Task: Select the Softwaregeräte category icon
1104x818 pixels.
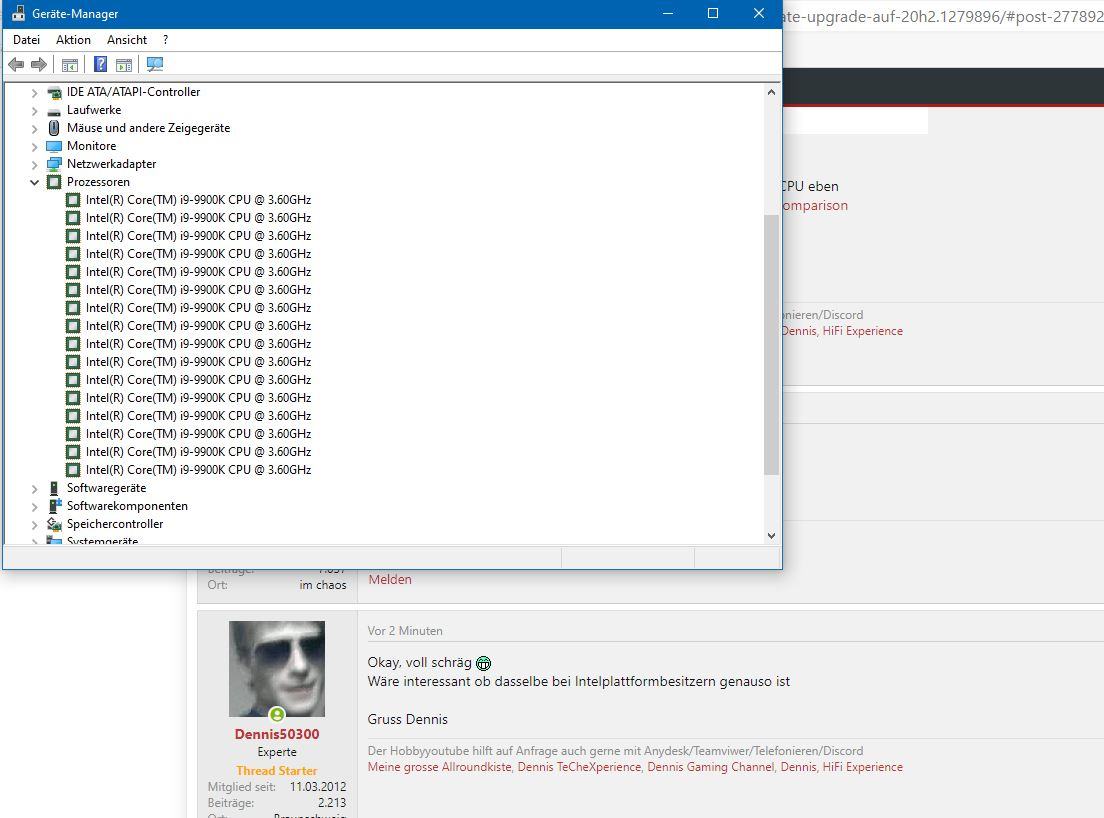Action: 54,488
